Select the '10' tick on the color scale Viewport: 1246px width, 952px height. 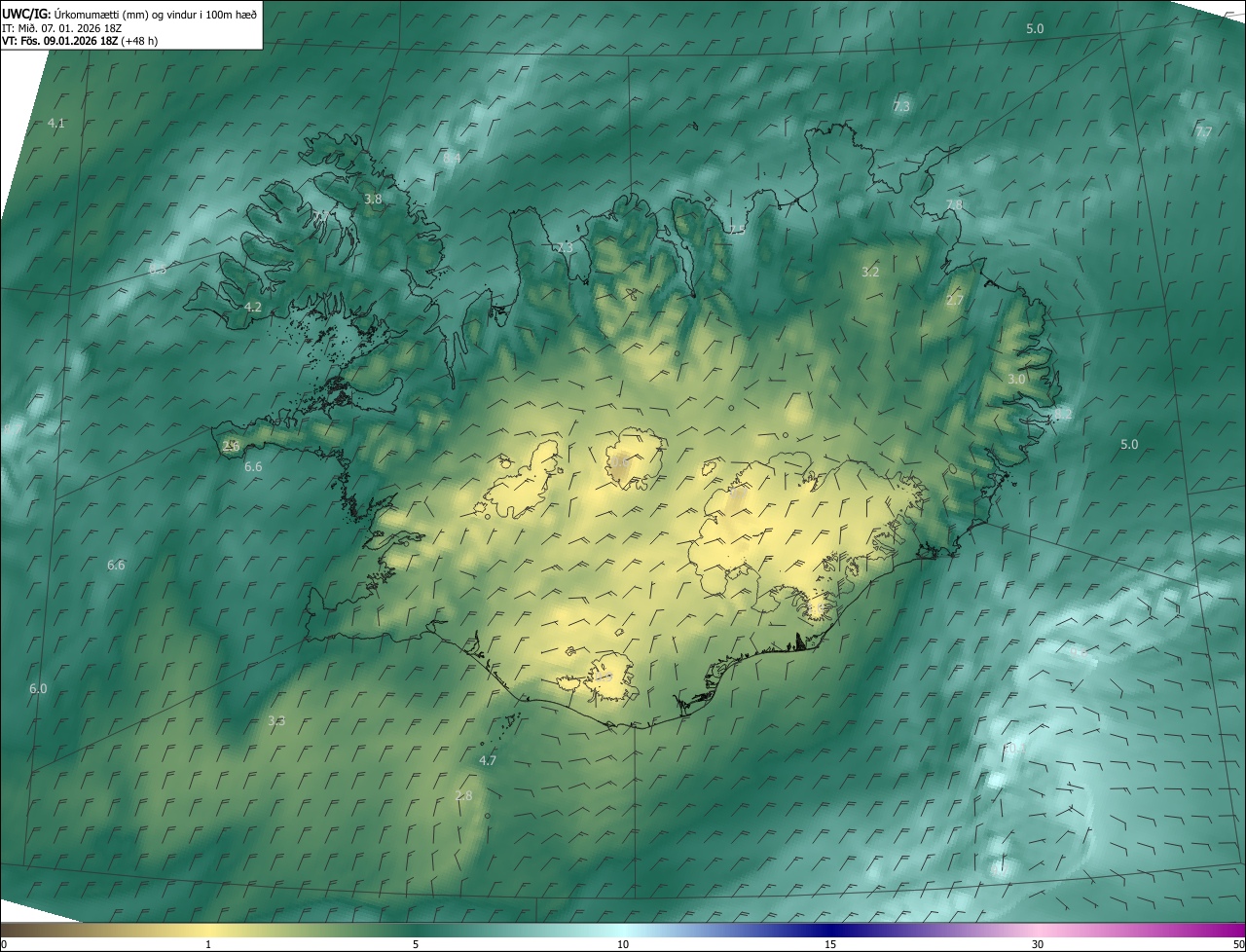click(623, 944)
